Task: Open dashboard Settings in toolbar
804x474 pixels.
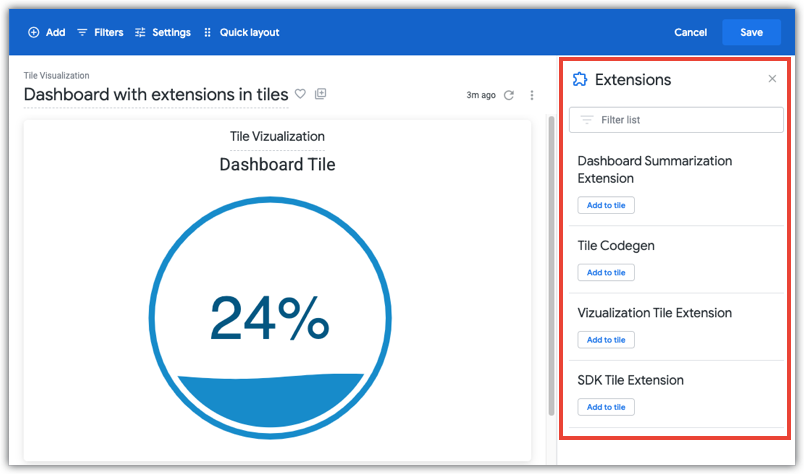Action: (163, 32)
